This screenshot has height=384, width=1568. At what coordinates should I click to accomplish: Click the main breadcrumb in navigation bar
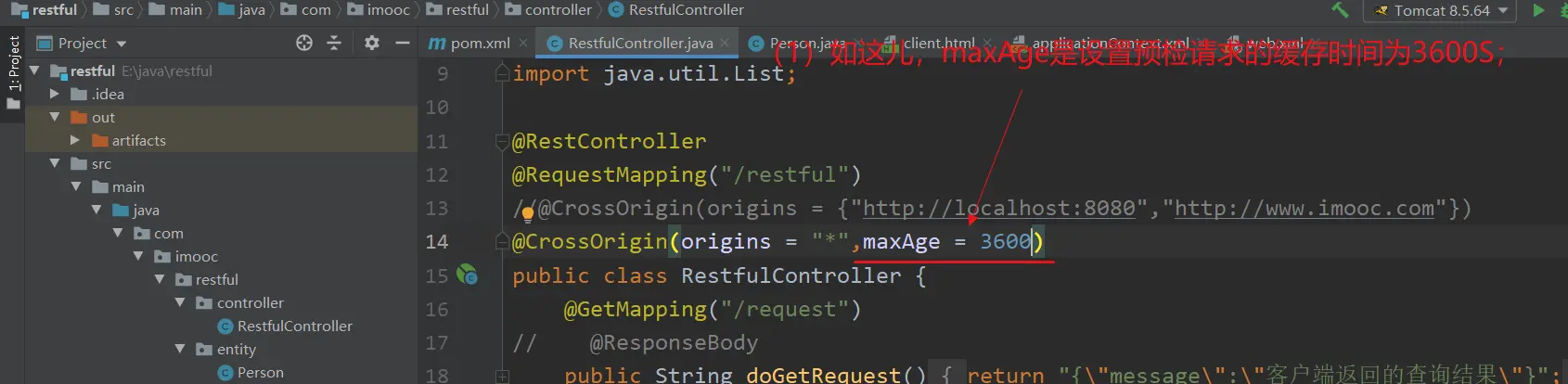(x=174, y=10)
